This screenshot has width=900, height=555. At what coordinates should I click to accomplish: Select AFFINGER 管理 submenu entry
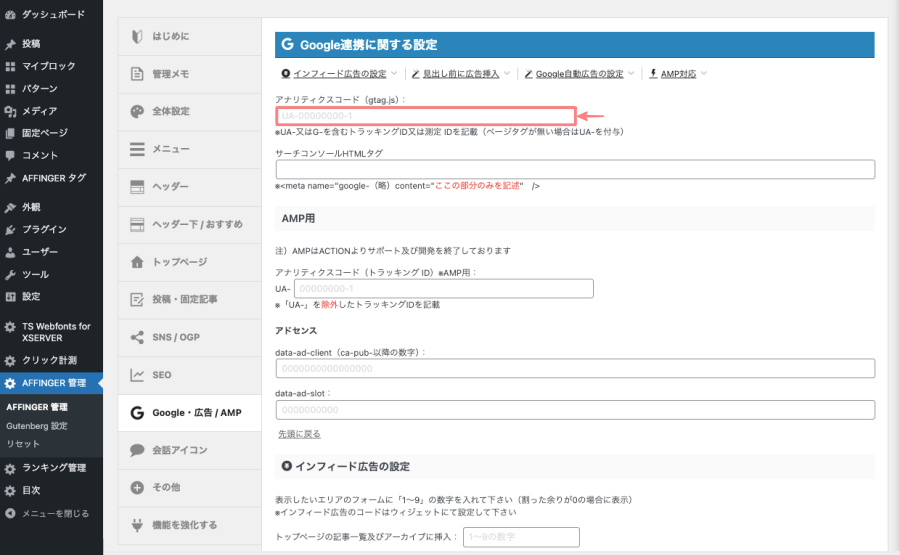pos(37,407)
